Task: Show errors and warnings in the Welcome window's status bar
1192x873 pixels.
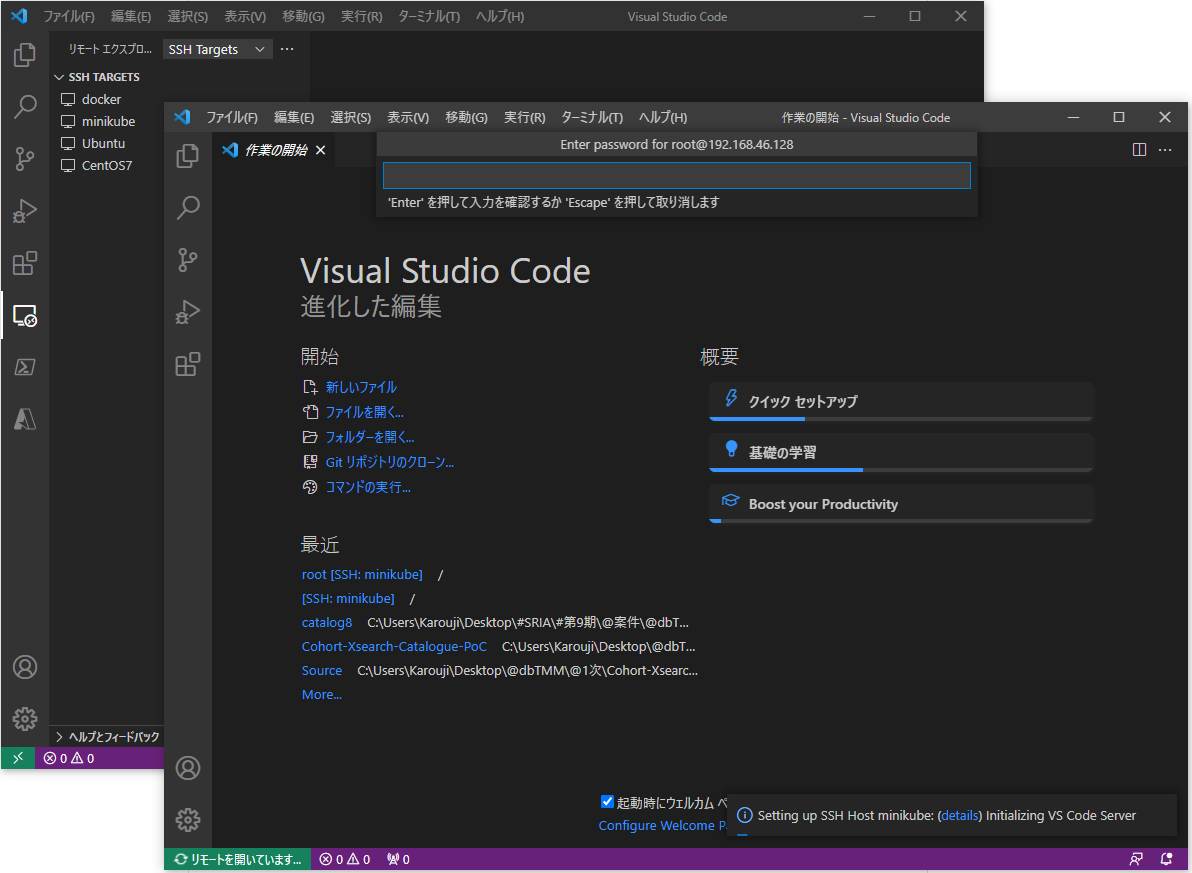Action: [x=344, y=859]
